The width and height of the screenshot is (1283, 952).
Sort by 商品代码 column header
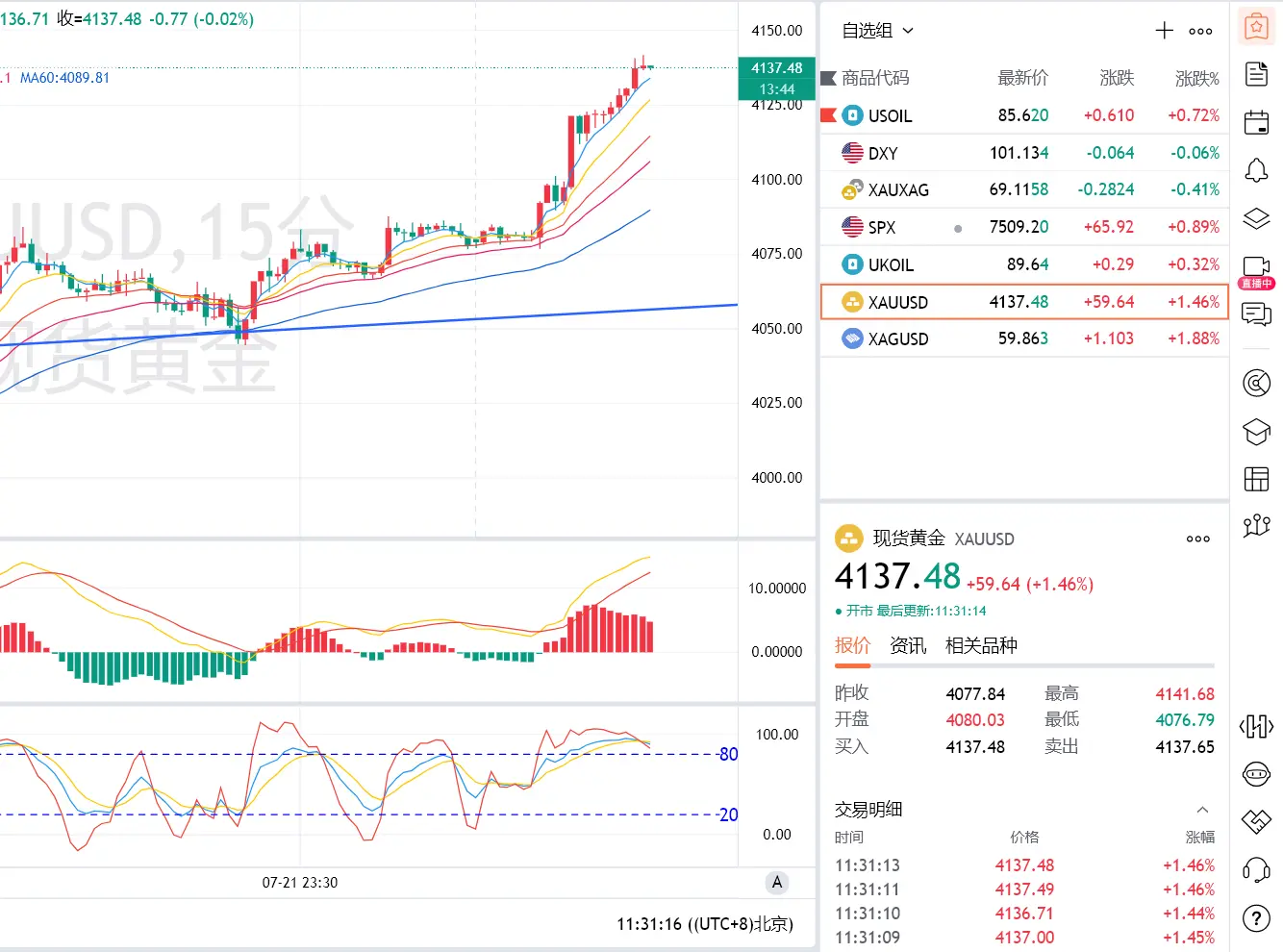point(875,78)
